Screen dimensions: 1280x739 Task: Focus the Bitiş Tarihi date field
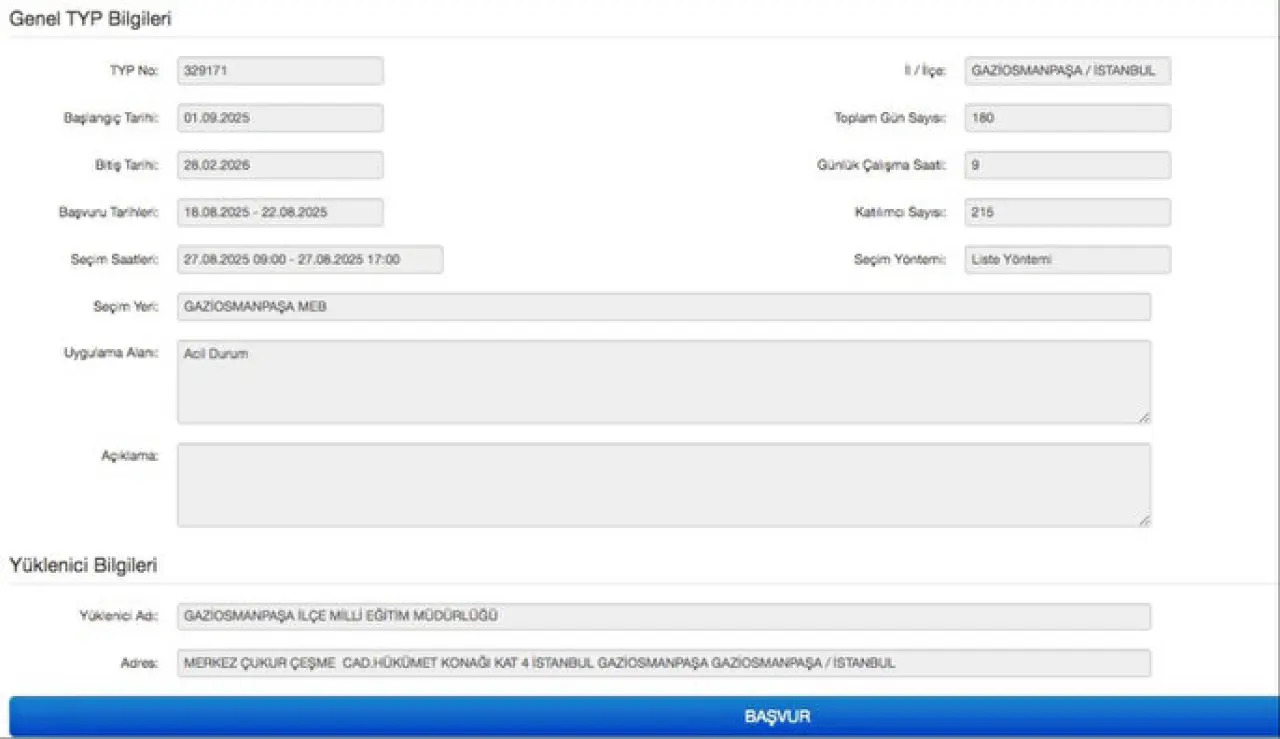(x=280, y=165)
